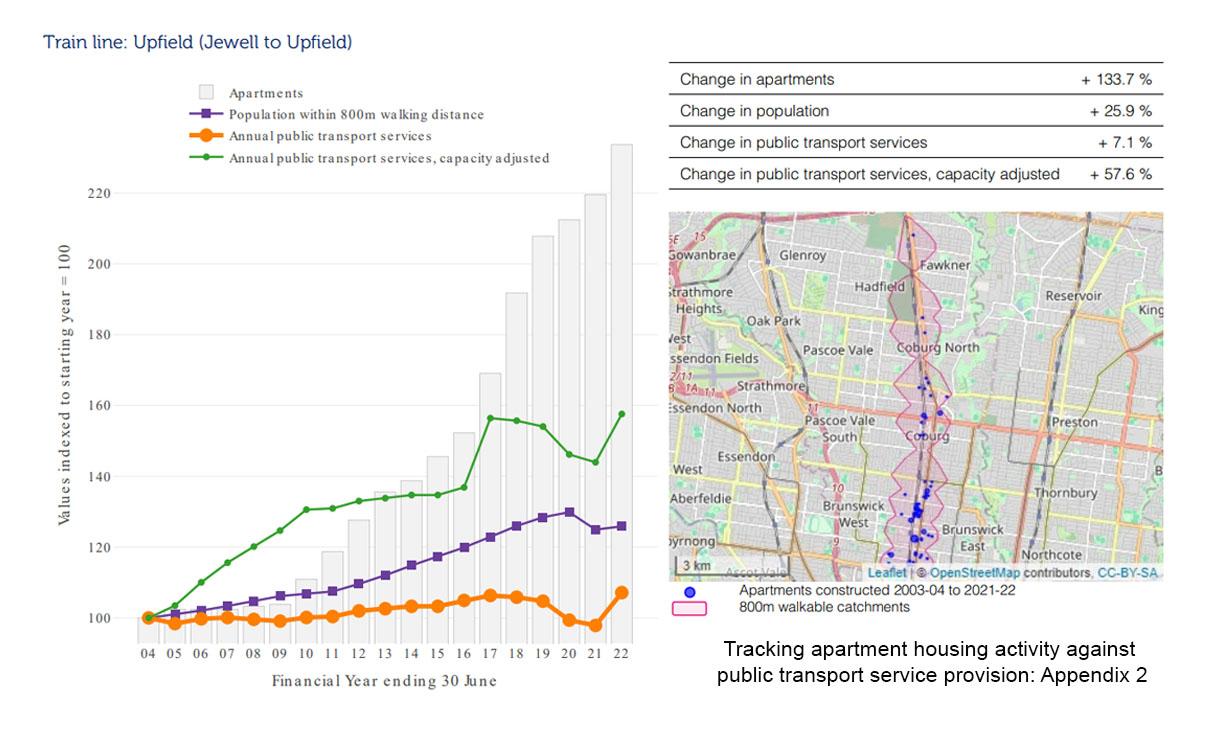The image size is (1220, 732).
Task: Click the 3 km map scale bar
Action: pos(695,566)
